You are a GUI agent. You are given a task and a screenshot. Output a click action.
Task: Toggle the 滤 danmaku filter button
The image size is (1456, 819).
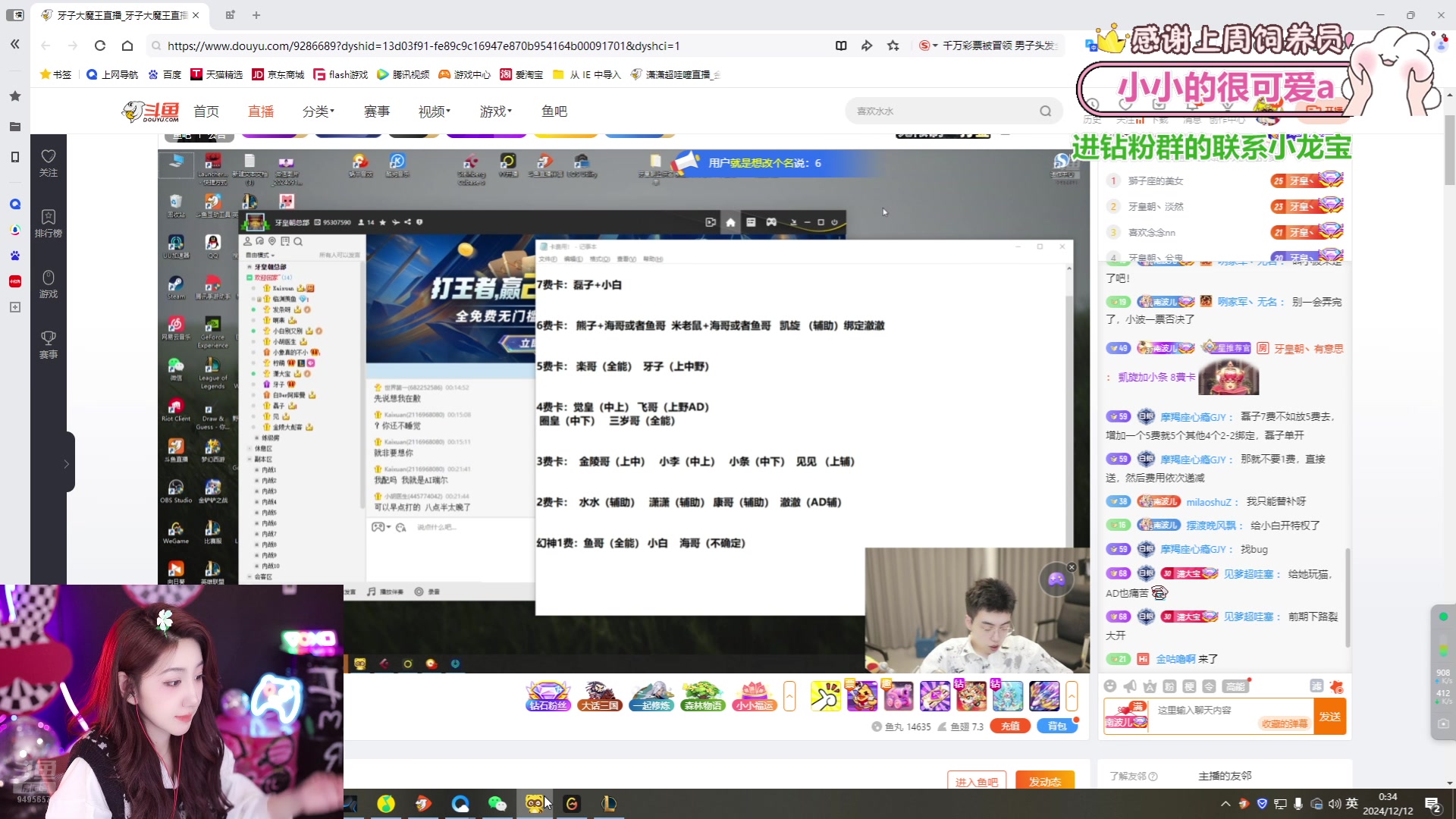click(x=1316, y=686)
